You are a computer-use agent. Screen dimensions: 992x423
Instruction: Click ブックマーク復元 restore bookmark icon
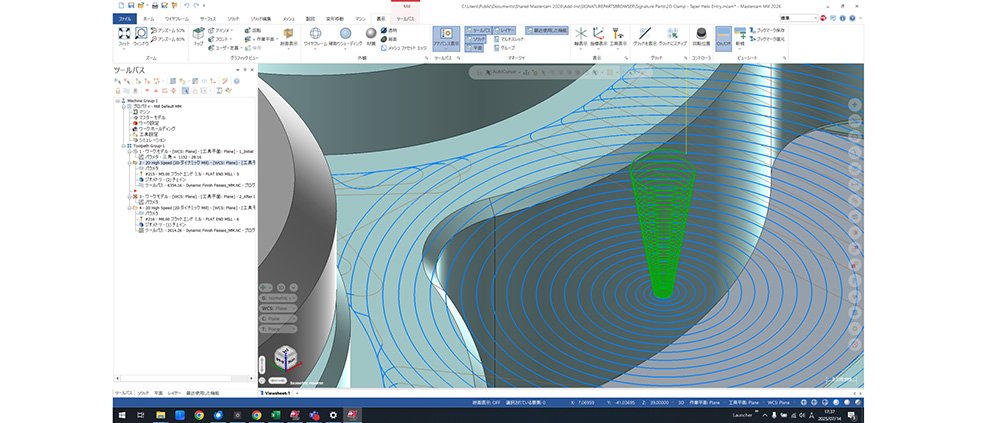[x=753, y=39]
